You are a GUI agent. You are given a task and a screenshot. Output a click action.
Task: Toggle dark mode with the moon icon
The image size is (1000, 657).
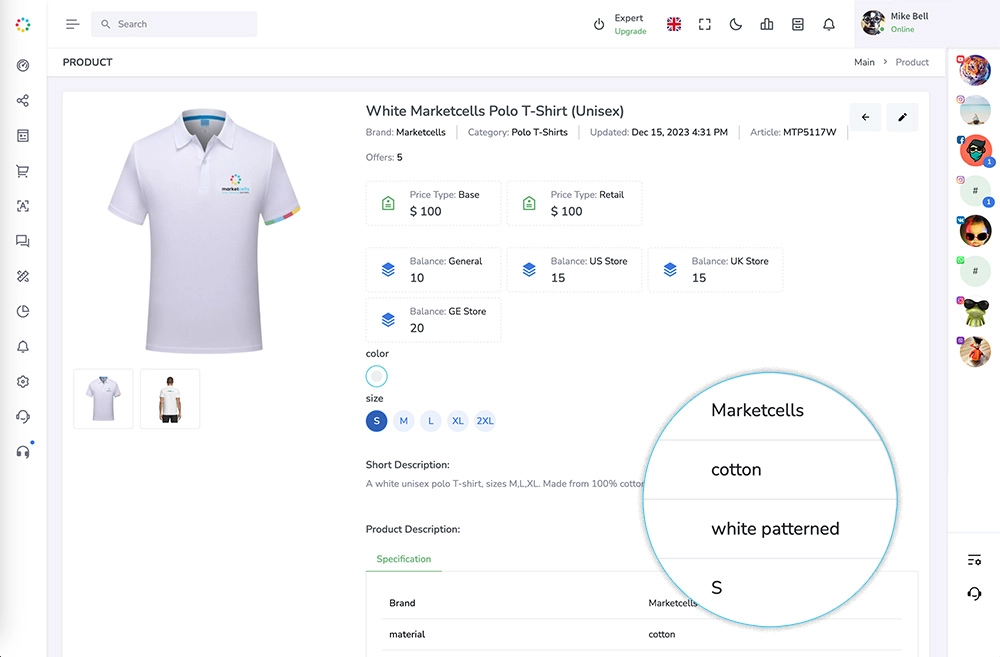tap(736, 25)
